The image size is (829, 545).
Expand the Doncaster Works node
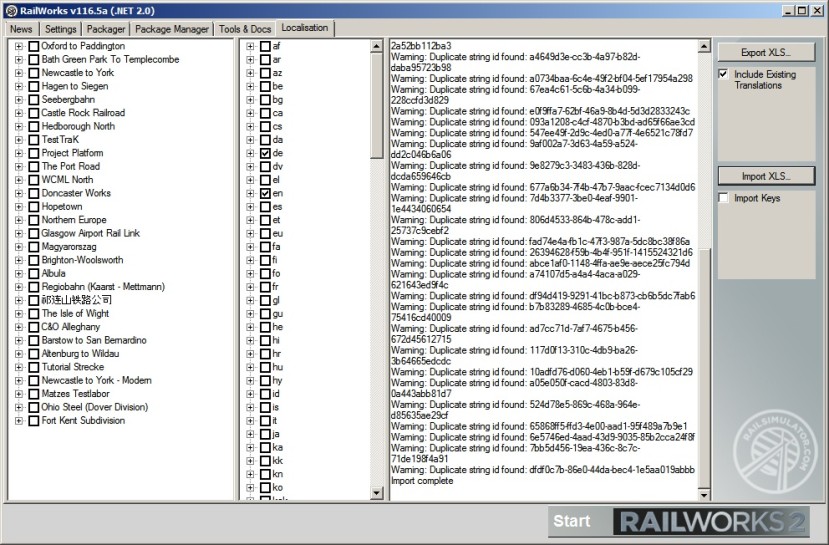[x=19, y=193]
